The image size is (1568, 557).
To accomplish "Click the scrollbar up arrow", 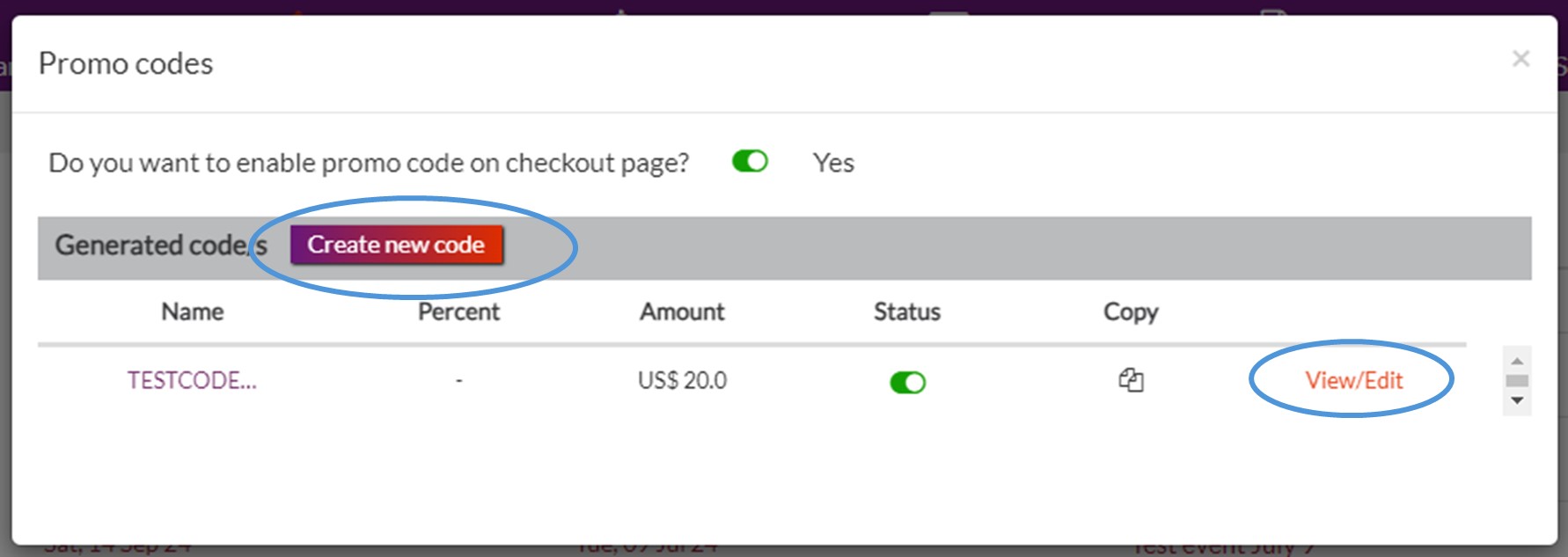I will [1517, 361].
